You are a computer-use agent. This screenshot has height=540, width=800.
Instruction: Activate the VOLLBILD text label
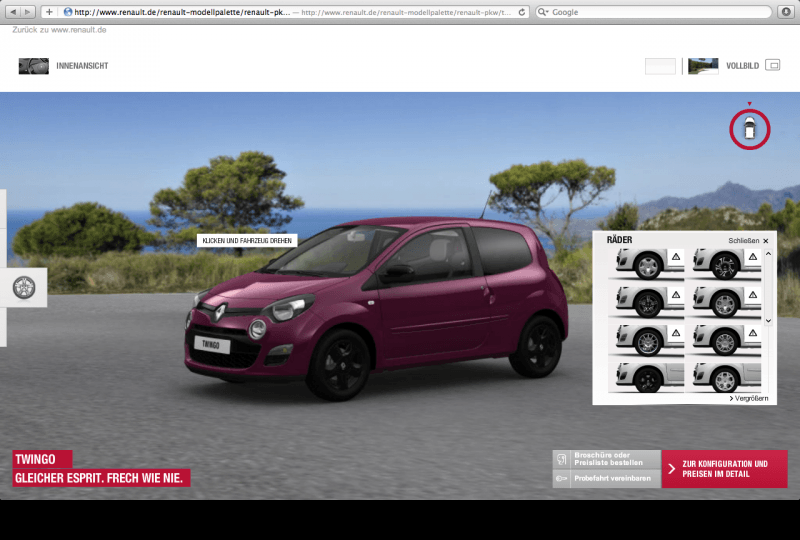click(x=742, y=66)
